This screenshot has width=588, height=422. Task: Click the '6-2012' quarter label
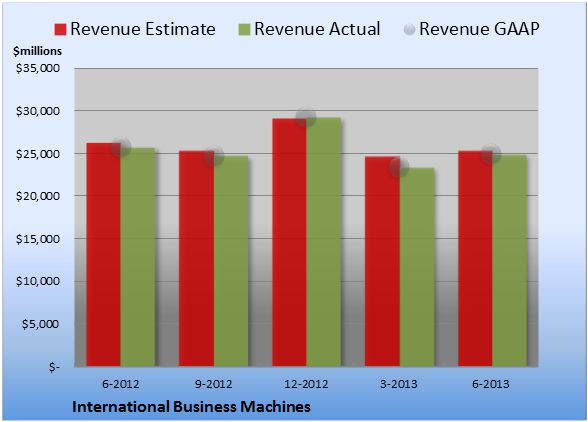point(121,384)
